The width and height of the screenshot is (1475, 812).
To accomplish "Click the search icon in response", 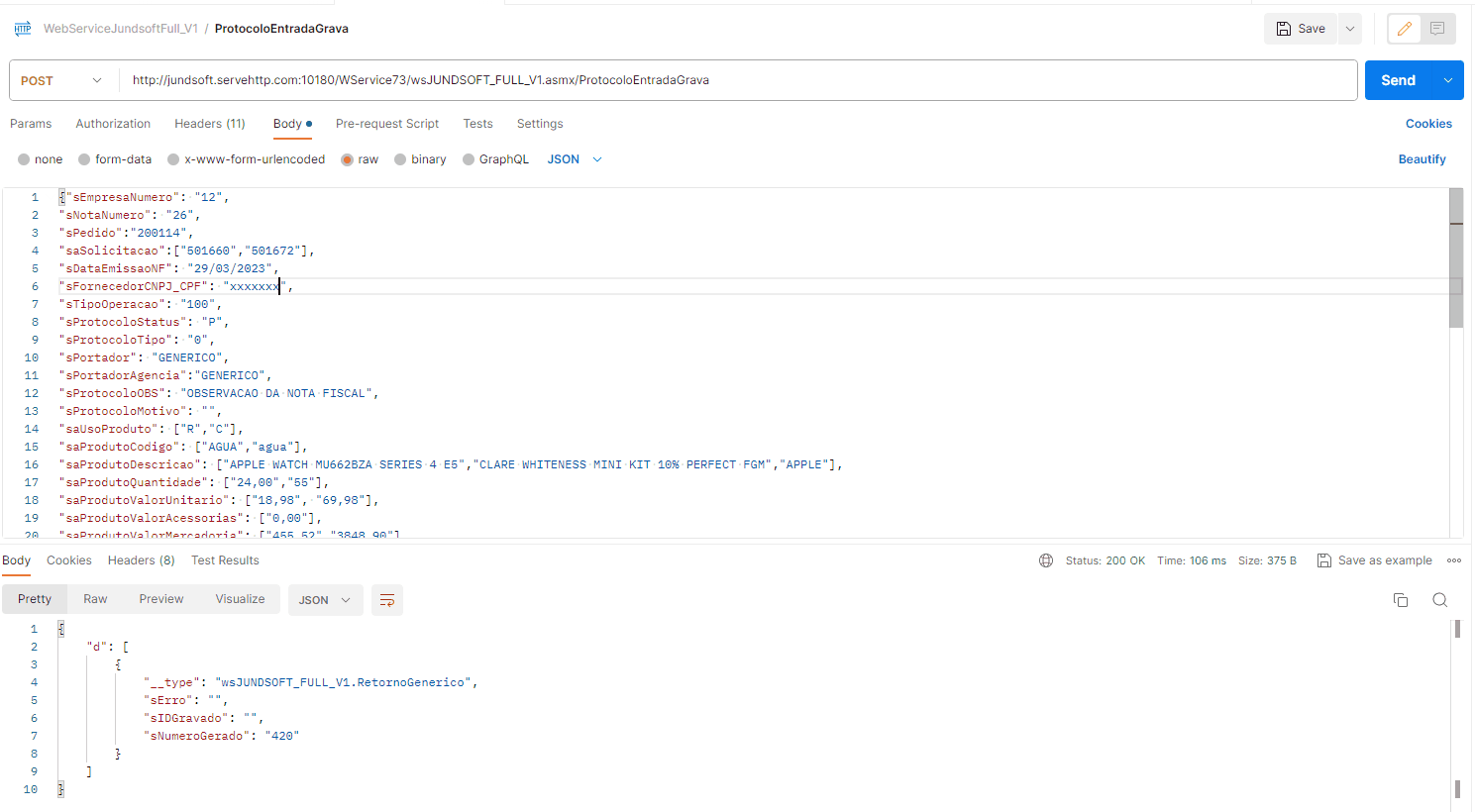I will coord(1440,600).
